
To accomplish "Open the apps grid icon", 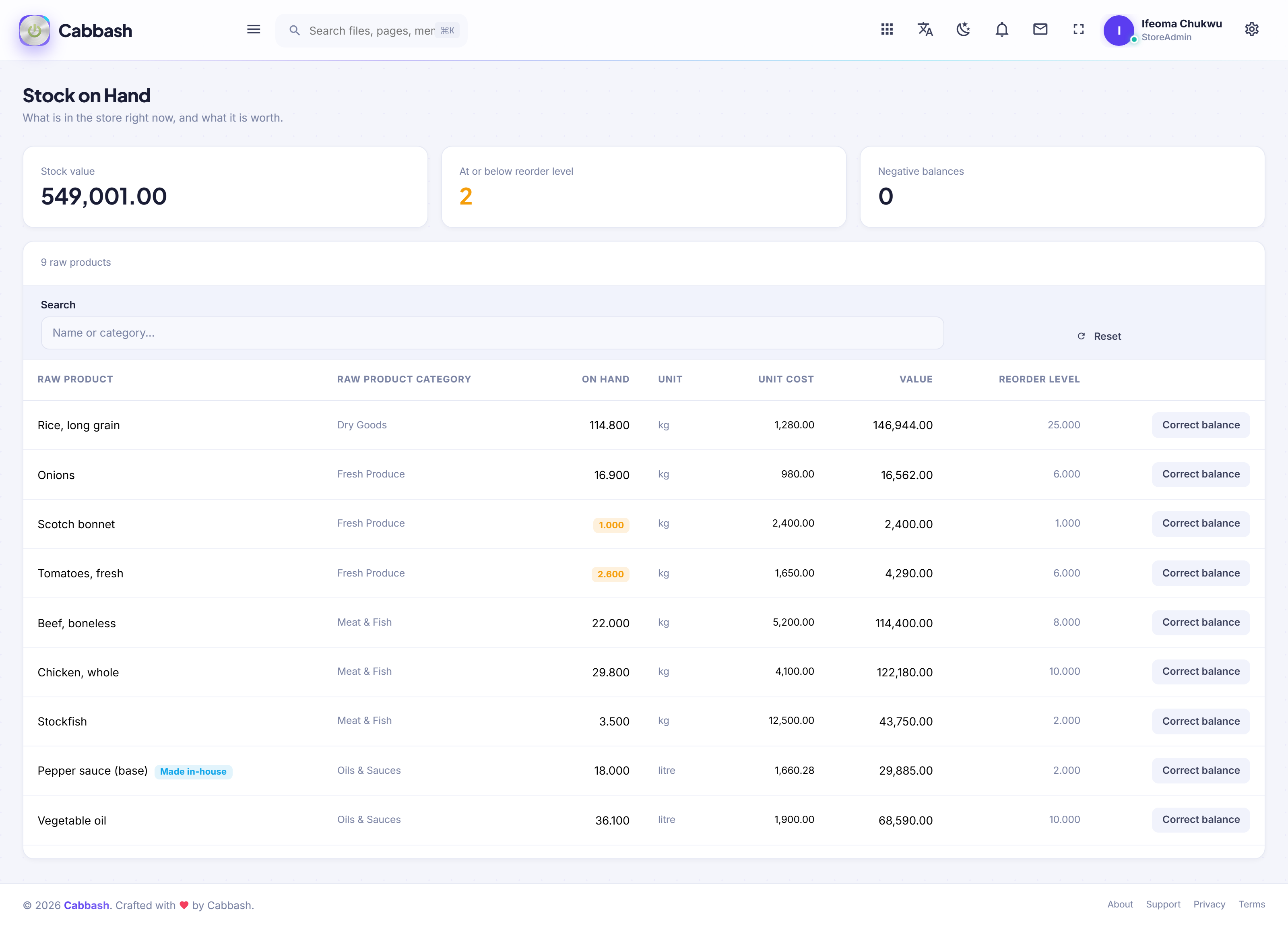I will 886,29.
